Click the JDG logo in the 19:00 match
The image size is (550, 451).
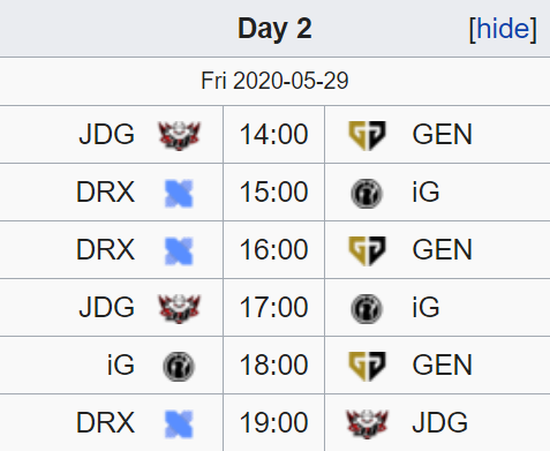coord(367,424)
